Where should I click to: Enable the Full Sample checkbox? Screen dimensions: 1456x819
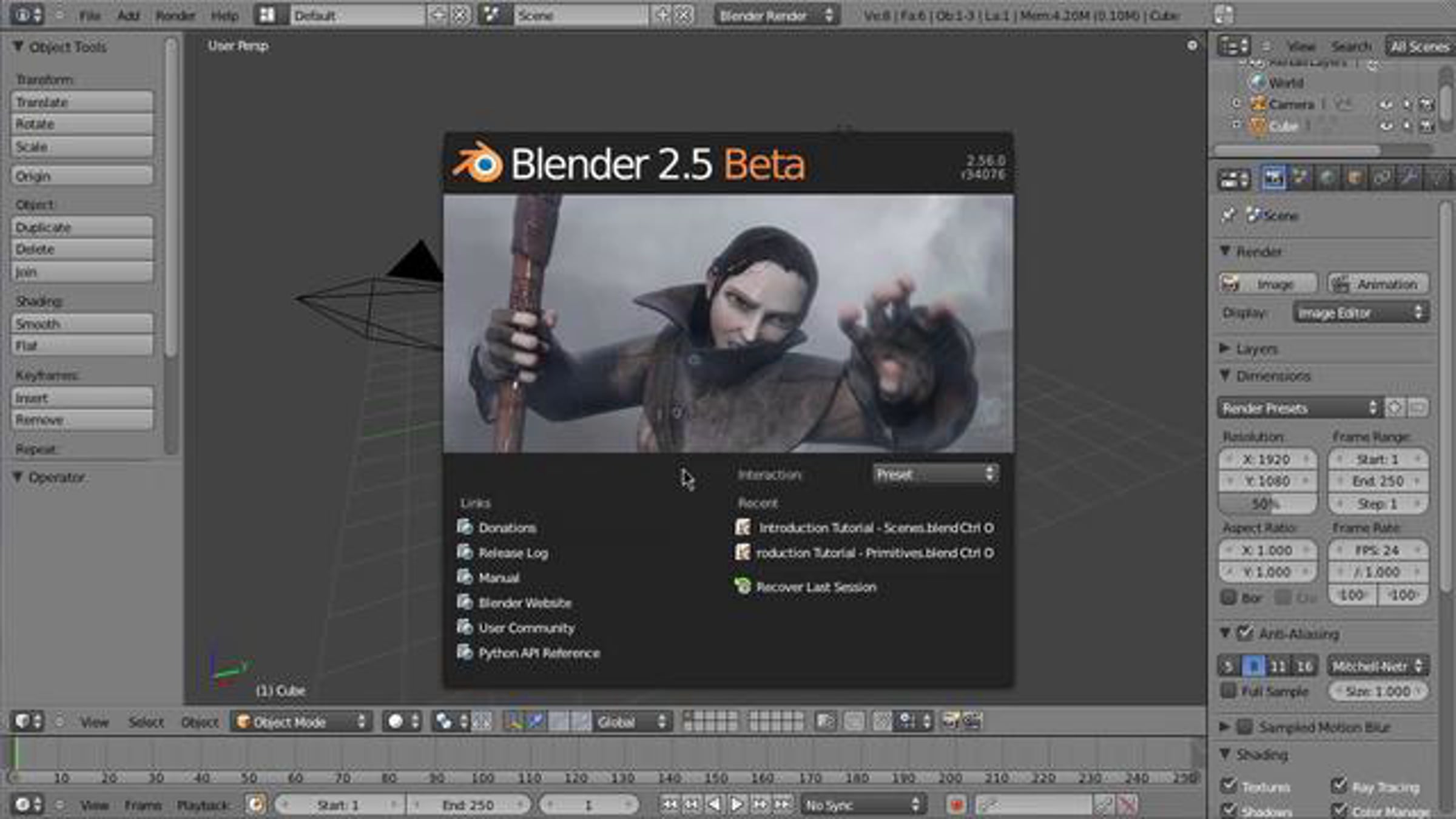(1228, 691)
